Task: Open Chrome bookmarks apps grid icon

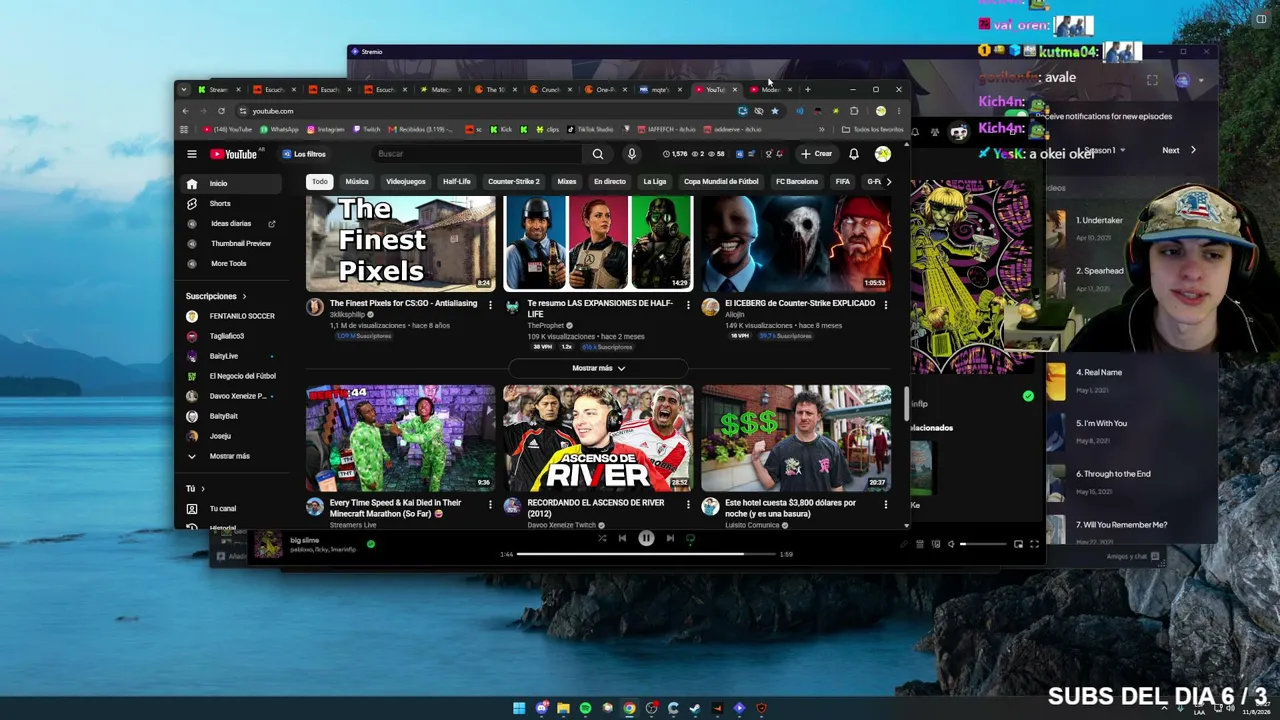Action: [x=184, y=129]
